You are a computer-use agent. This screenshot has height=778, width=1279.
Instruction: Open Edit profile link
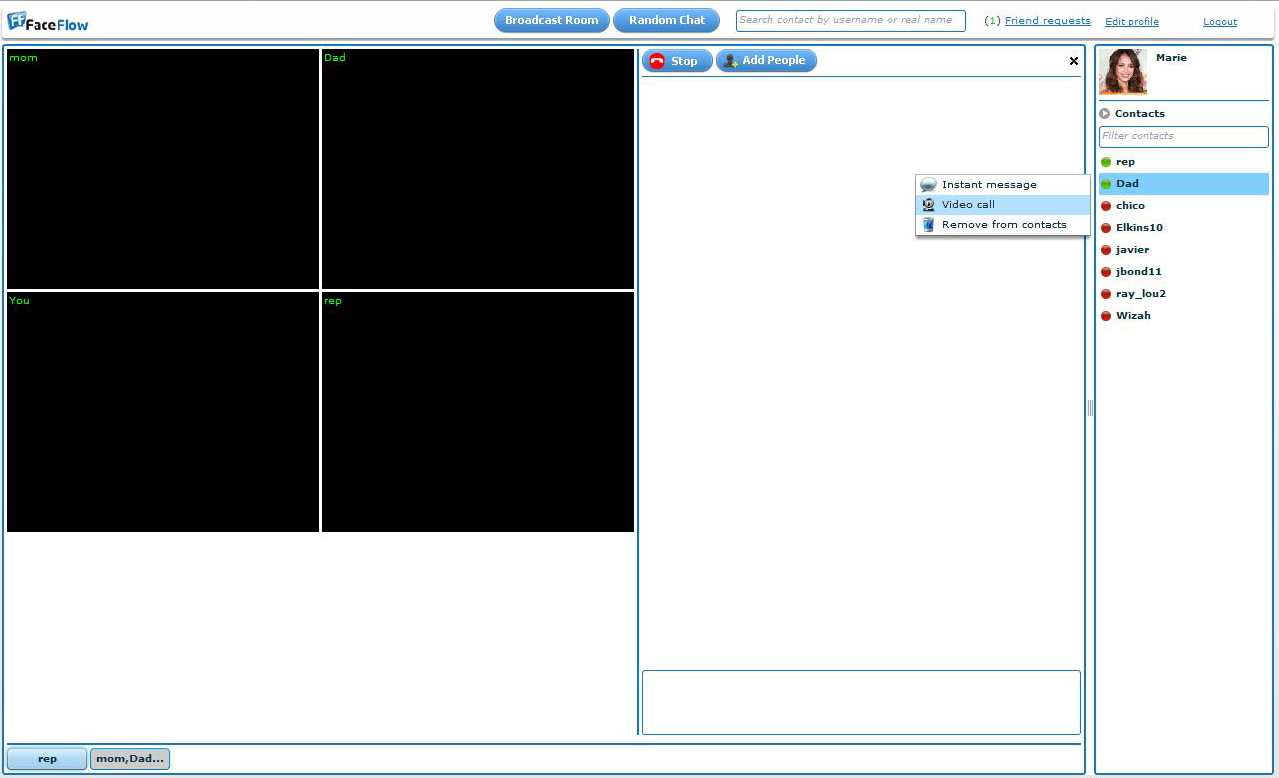(x=1132, y=22)
